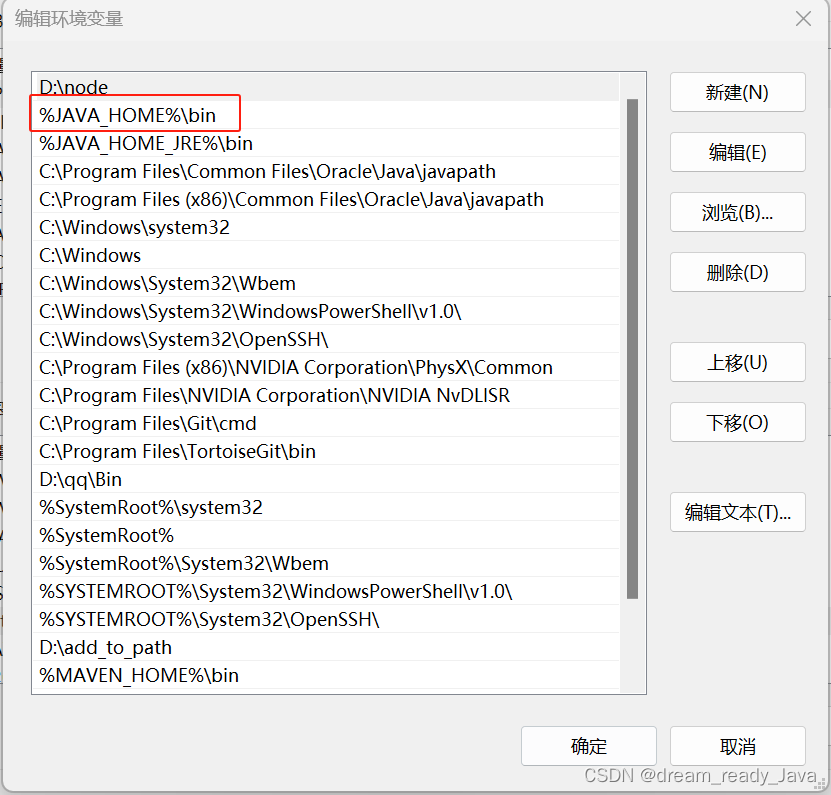This screenshot has width=831, height=795.
Task: Click the 编辑(E) button
Action: (x=737, y=152)
